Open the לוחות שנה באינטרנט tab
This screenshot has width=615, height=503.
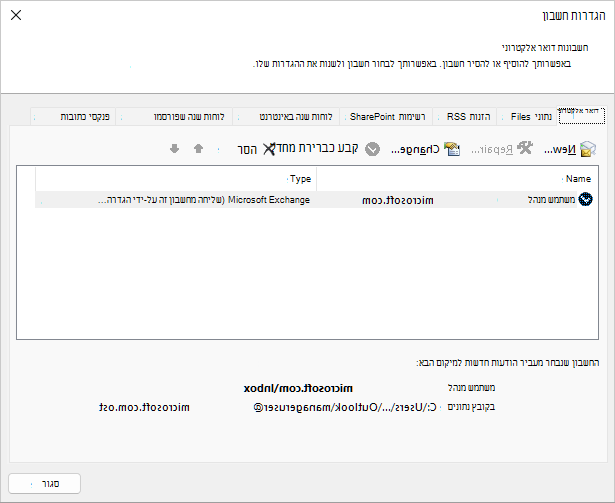pyautogui.click(x=286, y=117)
